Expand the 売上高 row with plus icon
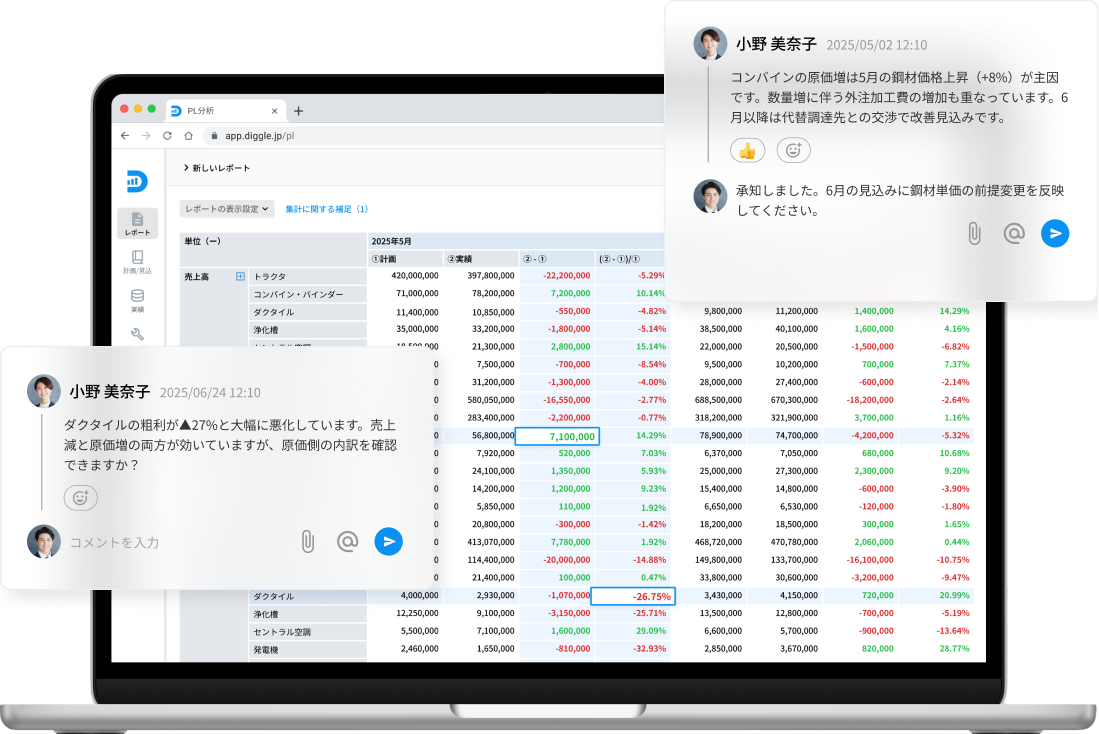Screen dimensions: 1099x734 tap(240, 276)
